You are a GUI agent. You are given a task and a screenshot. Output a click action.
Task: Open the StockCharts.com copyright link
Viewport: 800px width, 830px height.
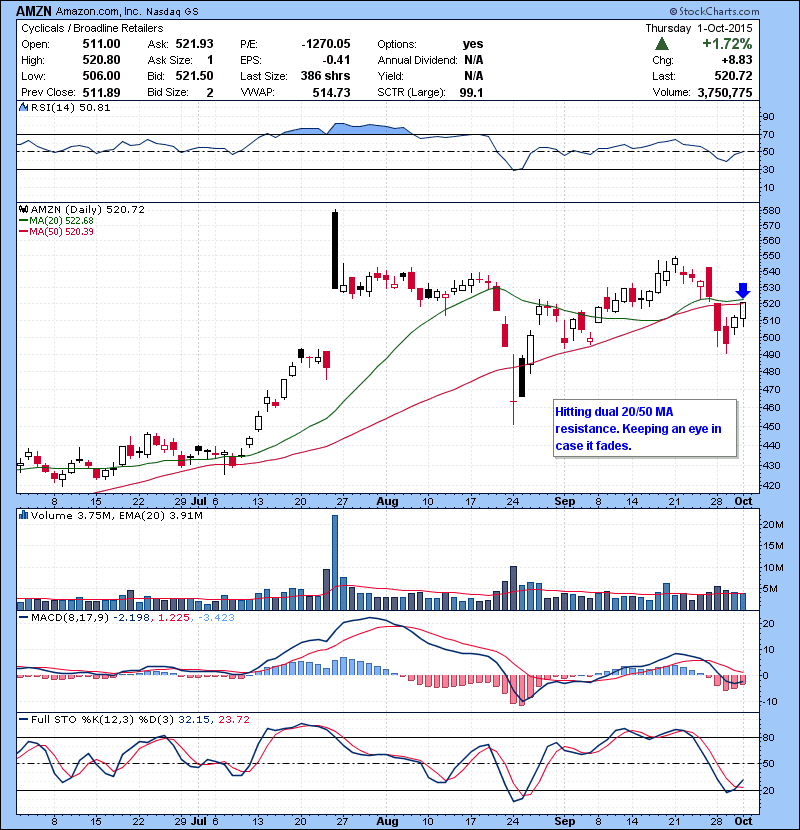click(714, 11)
